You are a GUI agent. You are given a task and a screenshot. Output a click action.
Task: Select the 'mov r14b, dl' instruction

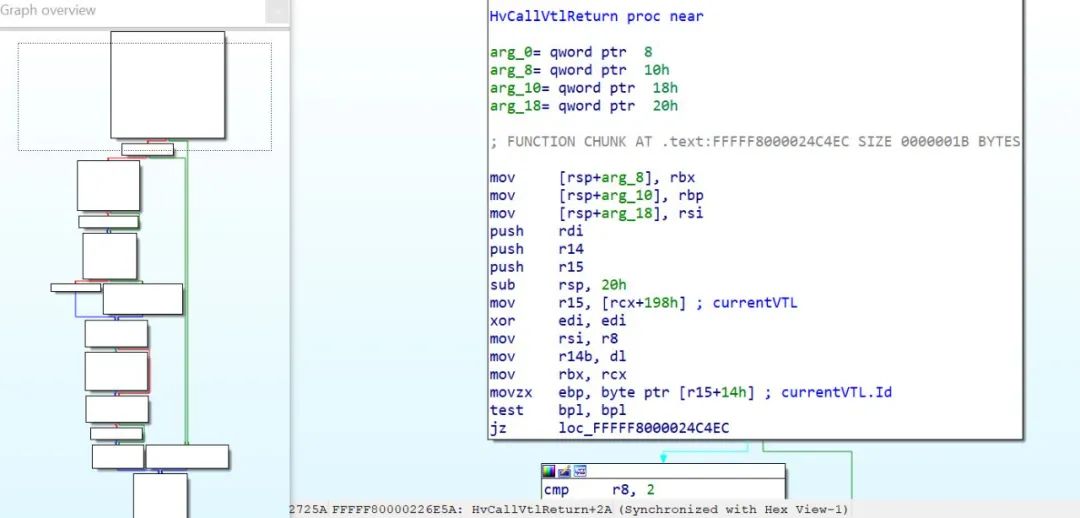point(558,357)
